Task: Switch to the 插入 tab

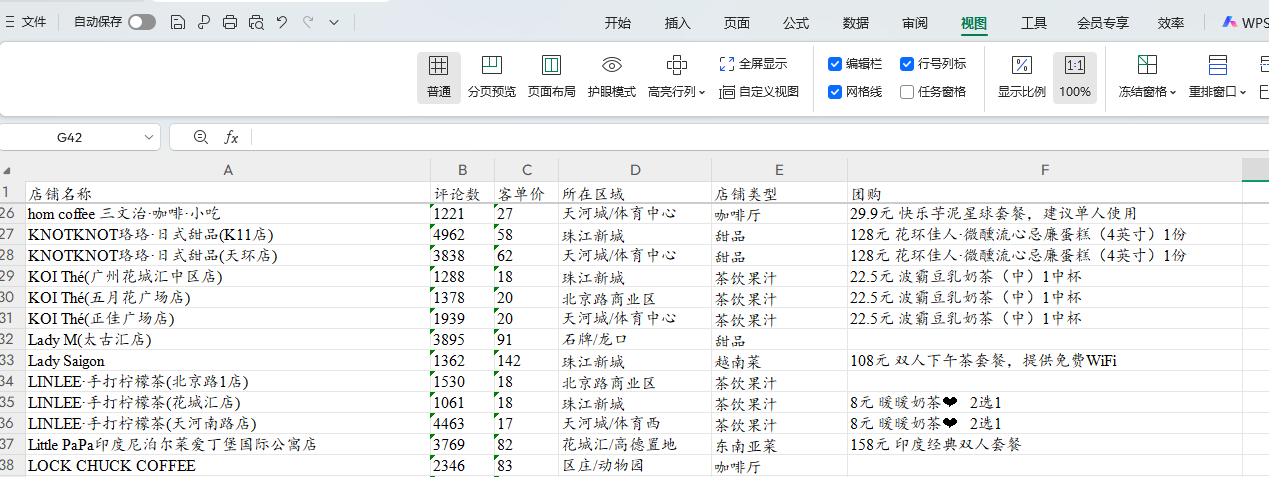Action: coord(678,23)
